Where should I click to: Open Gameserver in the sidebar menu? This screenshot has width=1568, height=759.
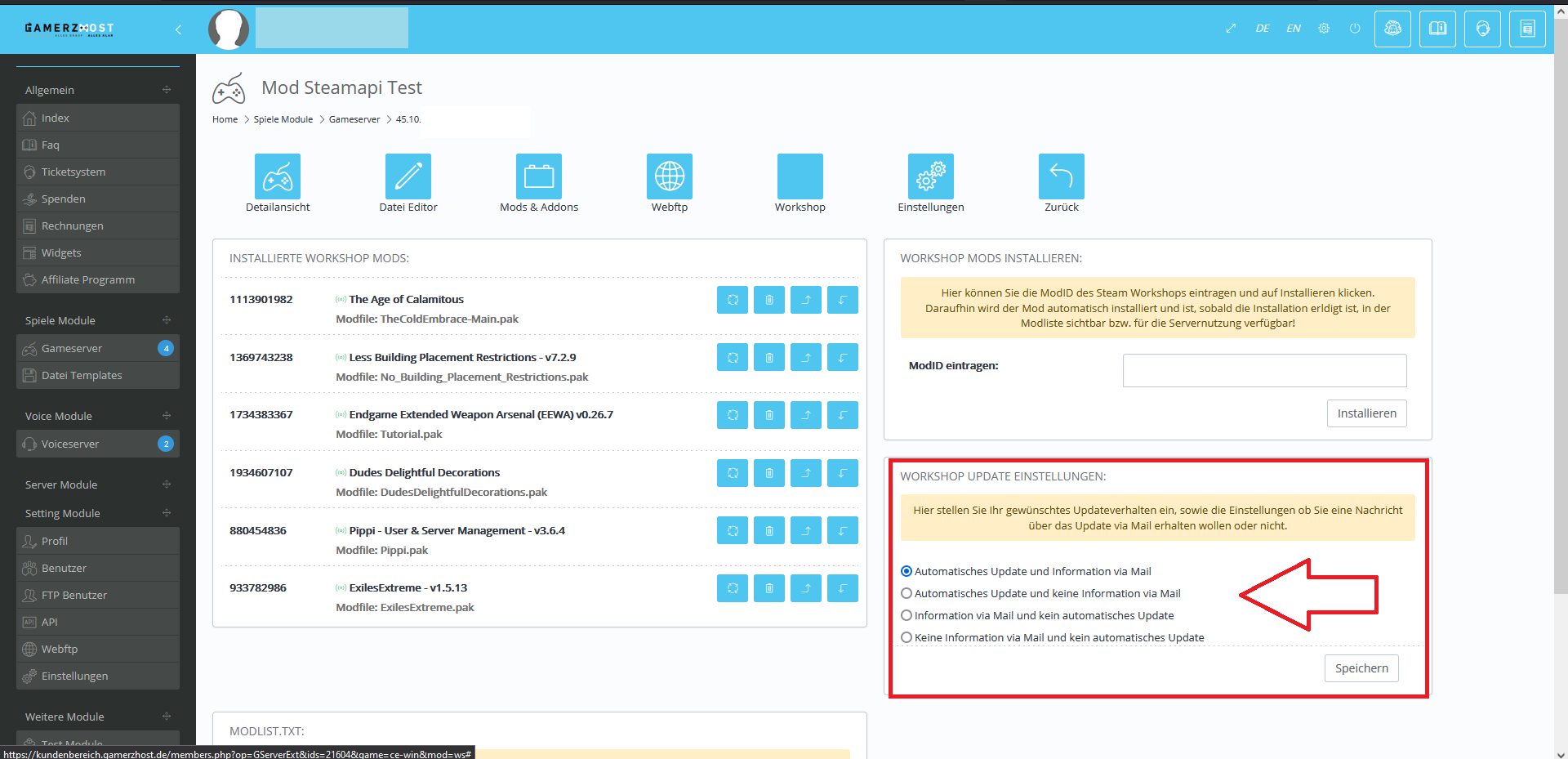[72, 349]
